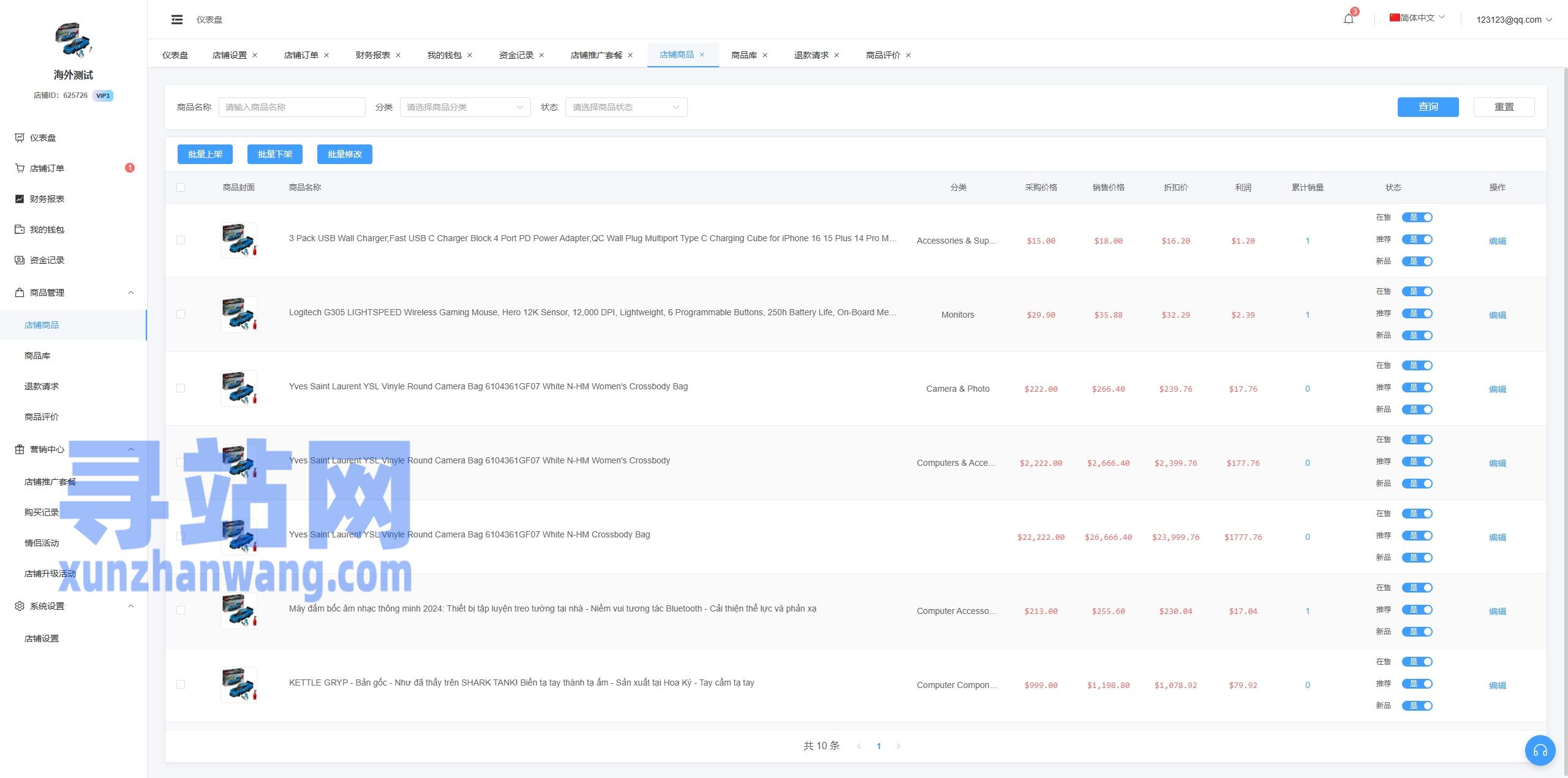1568x778 pixels.
Task: Switch to the 商品评价 tab
Action: click(x=883, y=55)
